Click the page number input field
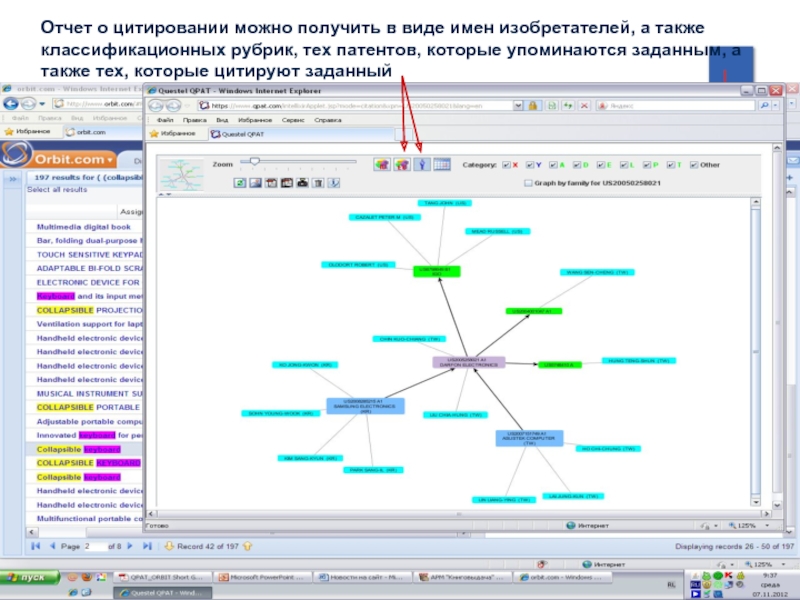Viewport: 800px width, 600px height. coord(96,546)
